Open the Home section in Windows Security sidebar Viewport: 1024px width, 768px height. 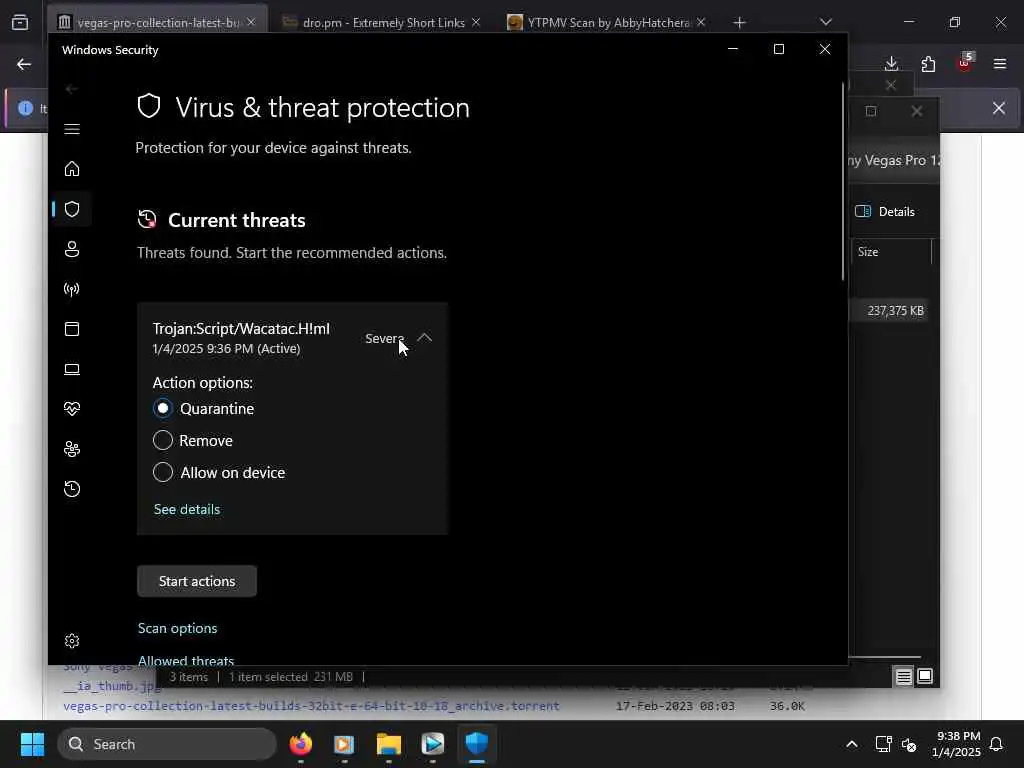pos(72,169)
